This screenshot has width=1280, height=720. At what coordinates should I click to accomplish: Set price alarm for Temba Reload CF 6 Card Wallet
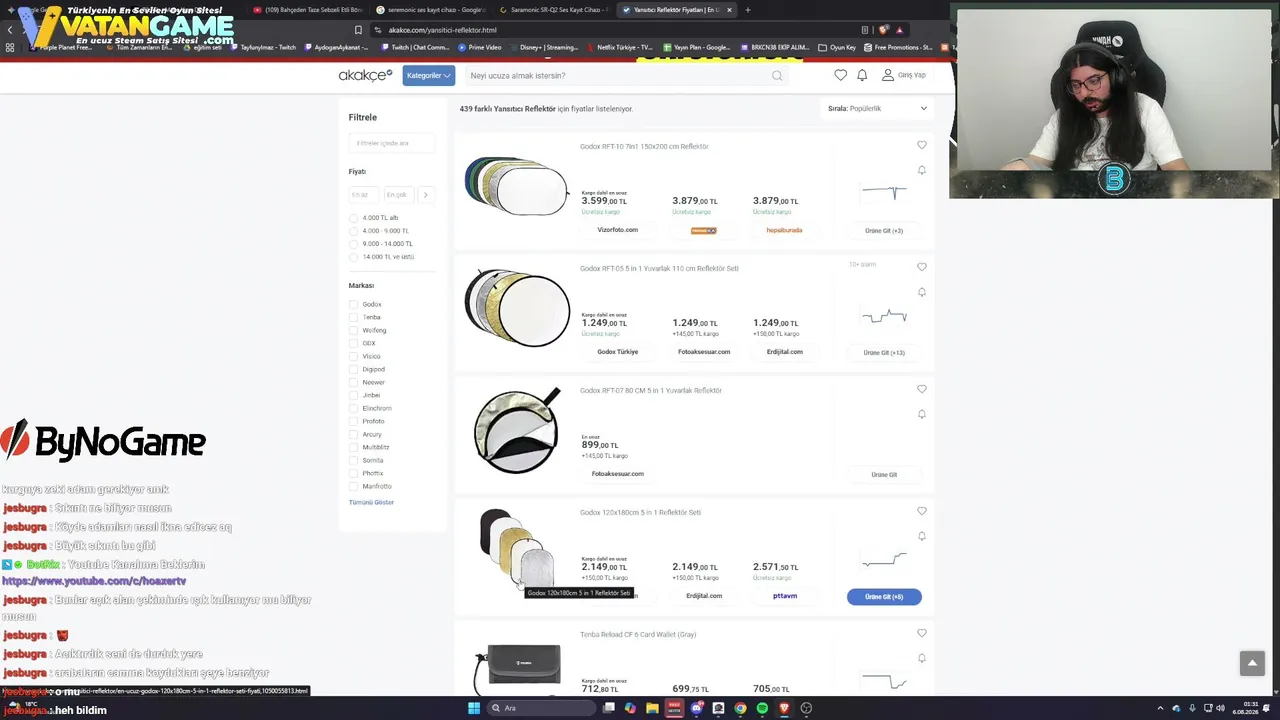tap(922, 658)
